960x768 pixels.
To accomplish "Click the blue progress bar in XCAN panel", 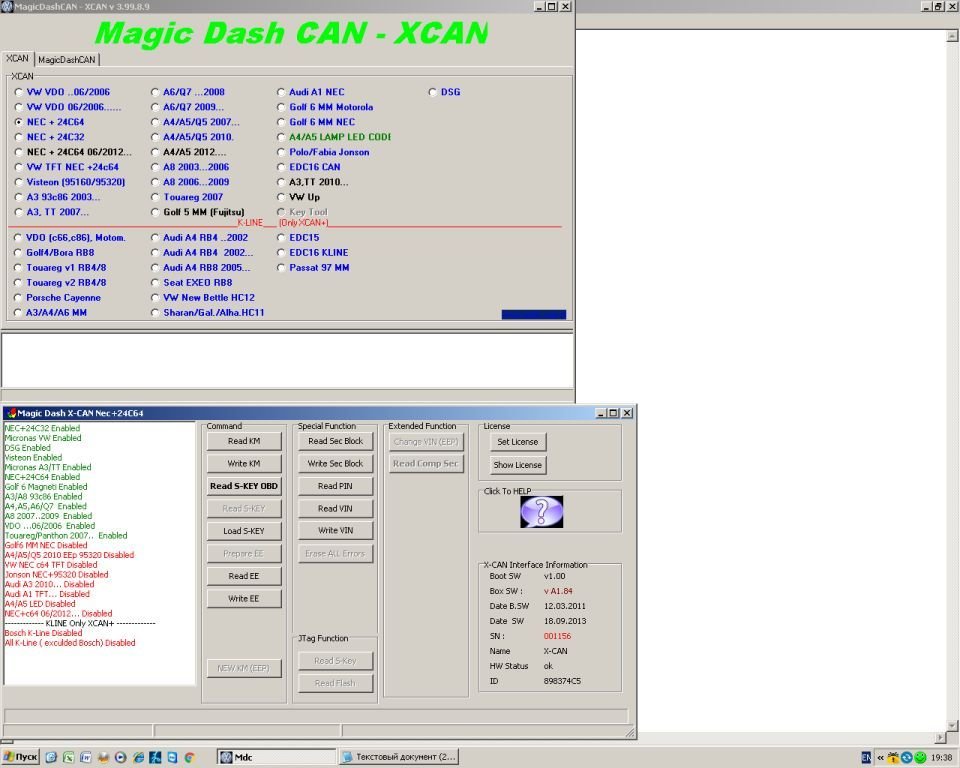I will click(533, 314).
